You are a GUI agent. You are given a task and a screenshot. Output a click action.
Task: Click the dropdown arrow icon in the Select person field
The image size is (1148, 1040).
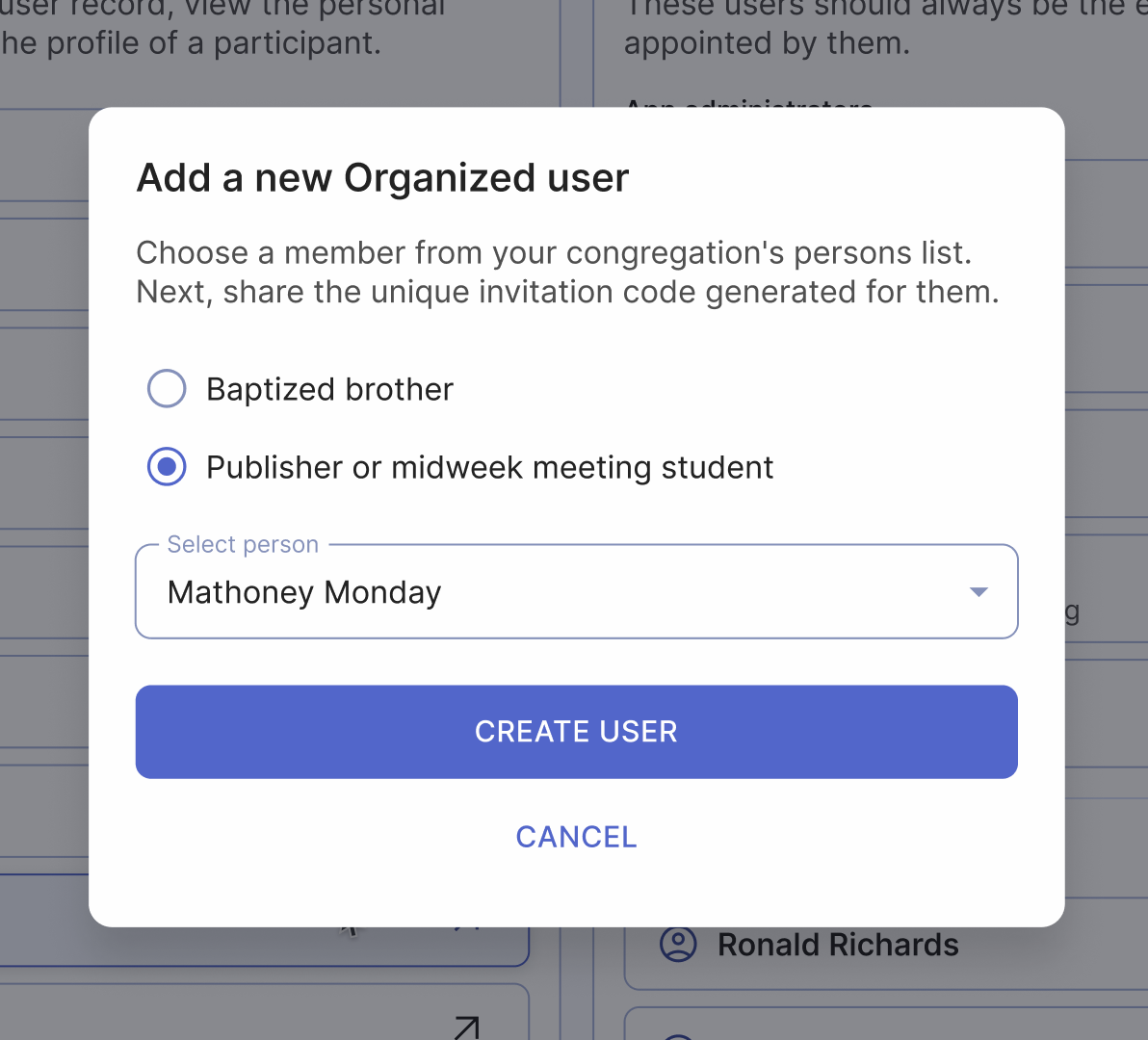(x=978, y=591)
